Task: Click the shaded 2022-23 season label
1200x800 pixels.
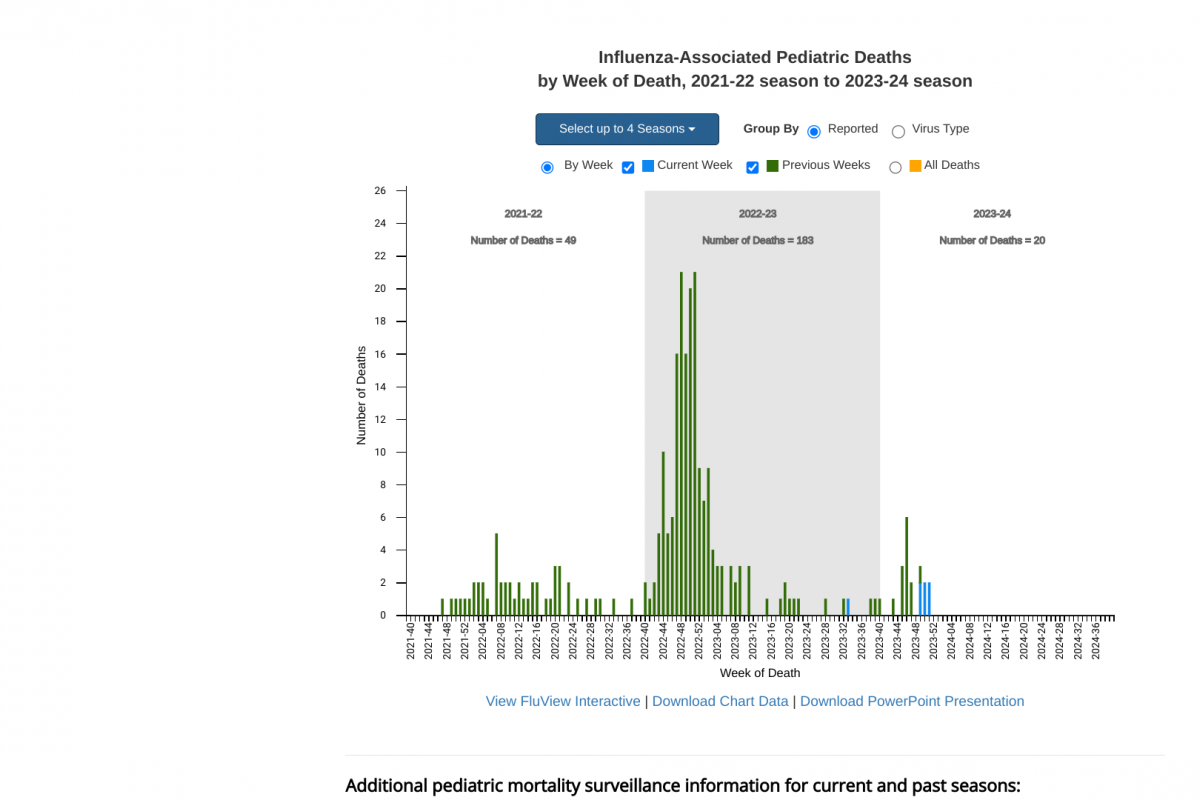Action: coord(757,214)
